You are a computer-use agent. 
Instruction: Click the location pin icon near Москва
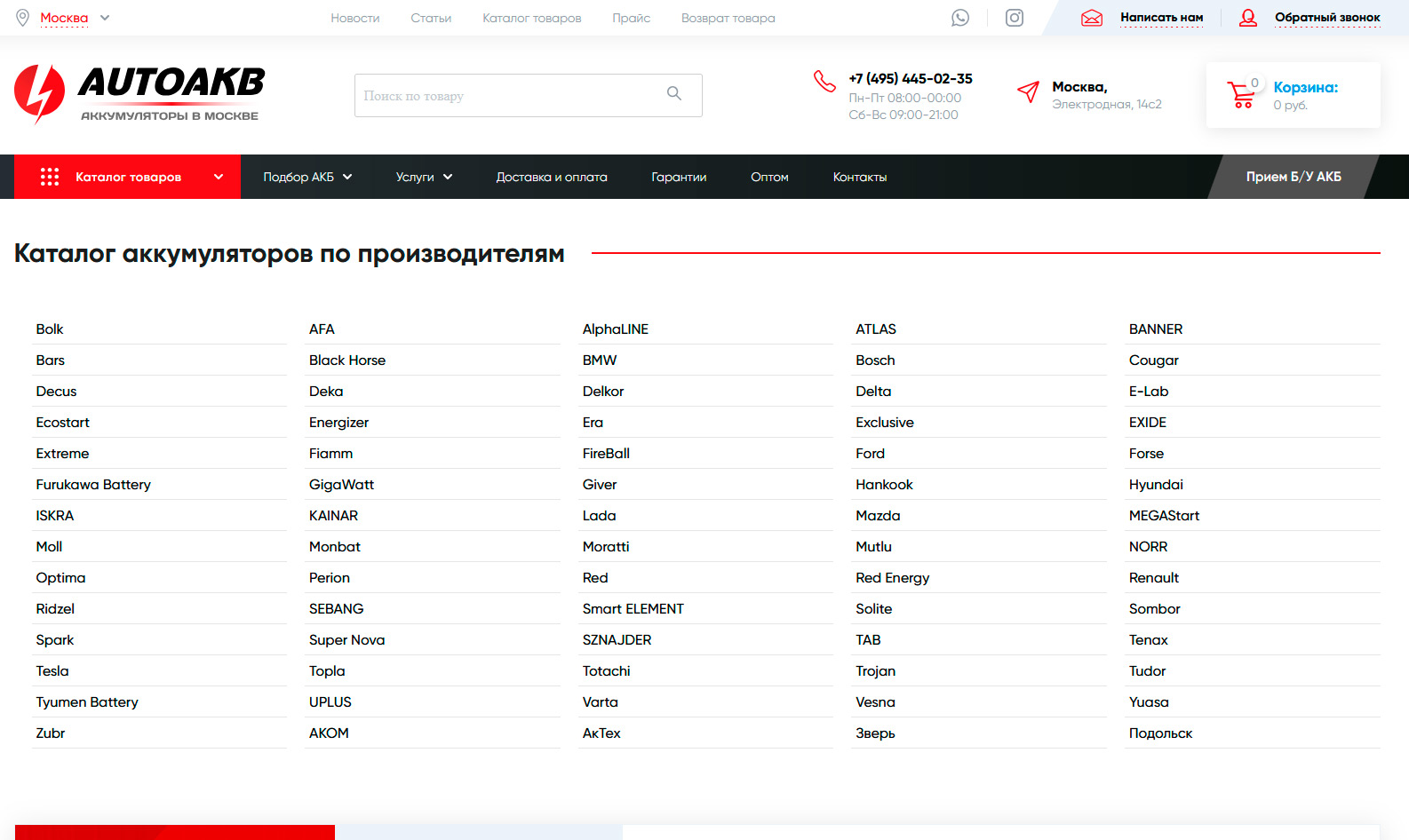(x=23, y=18)
